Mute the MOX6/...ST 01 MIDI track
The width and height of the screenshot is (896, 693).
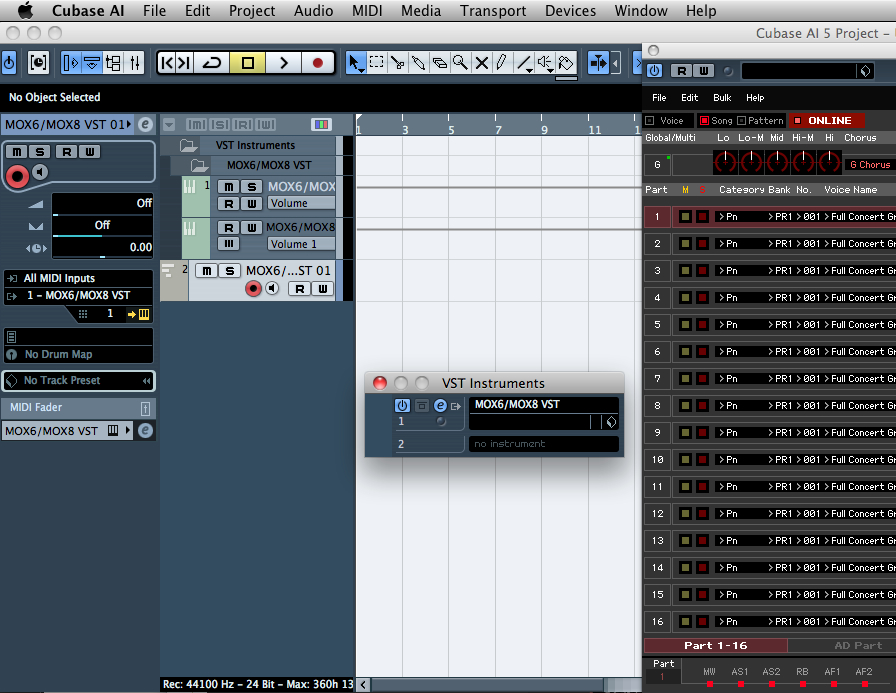click(206, 270)
